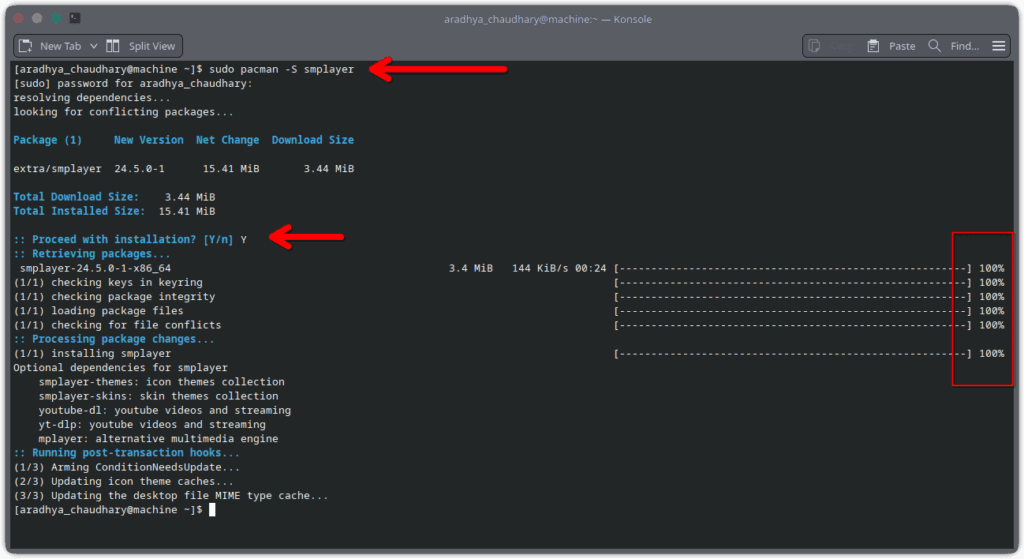Click the 'Download Size' column header
This screenshot has width=1024, height=559.
pos(313,140)
